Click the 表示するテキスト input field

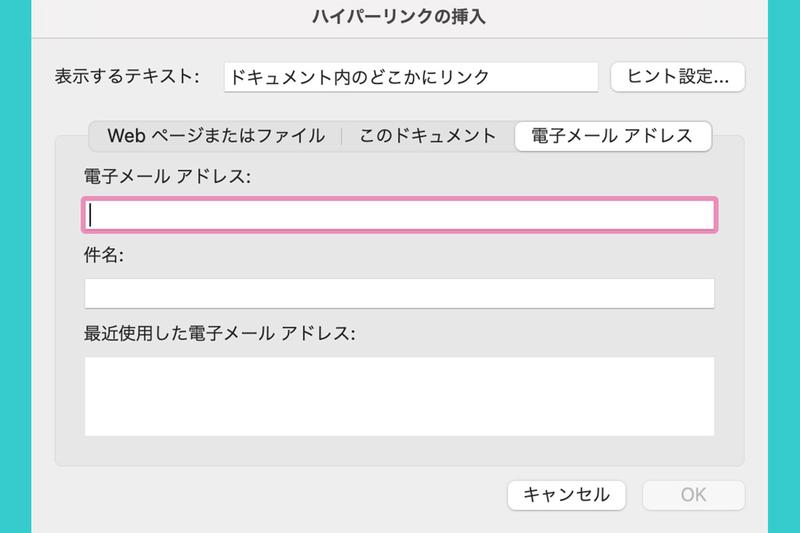coord(410,77)
